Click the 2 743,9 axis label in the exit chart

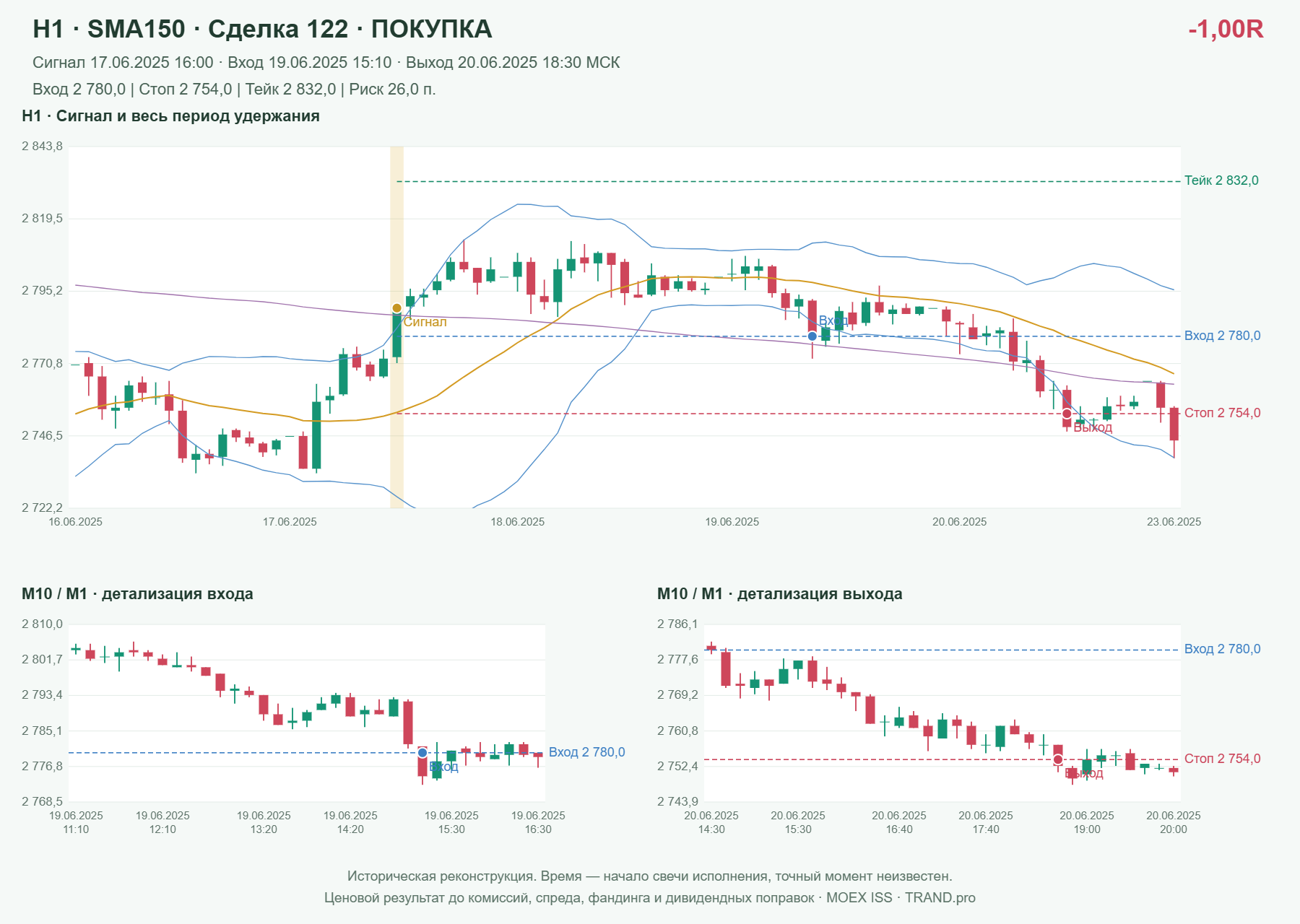tap(677, 802)
